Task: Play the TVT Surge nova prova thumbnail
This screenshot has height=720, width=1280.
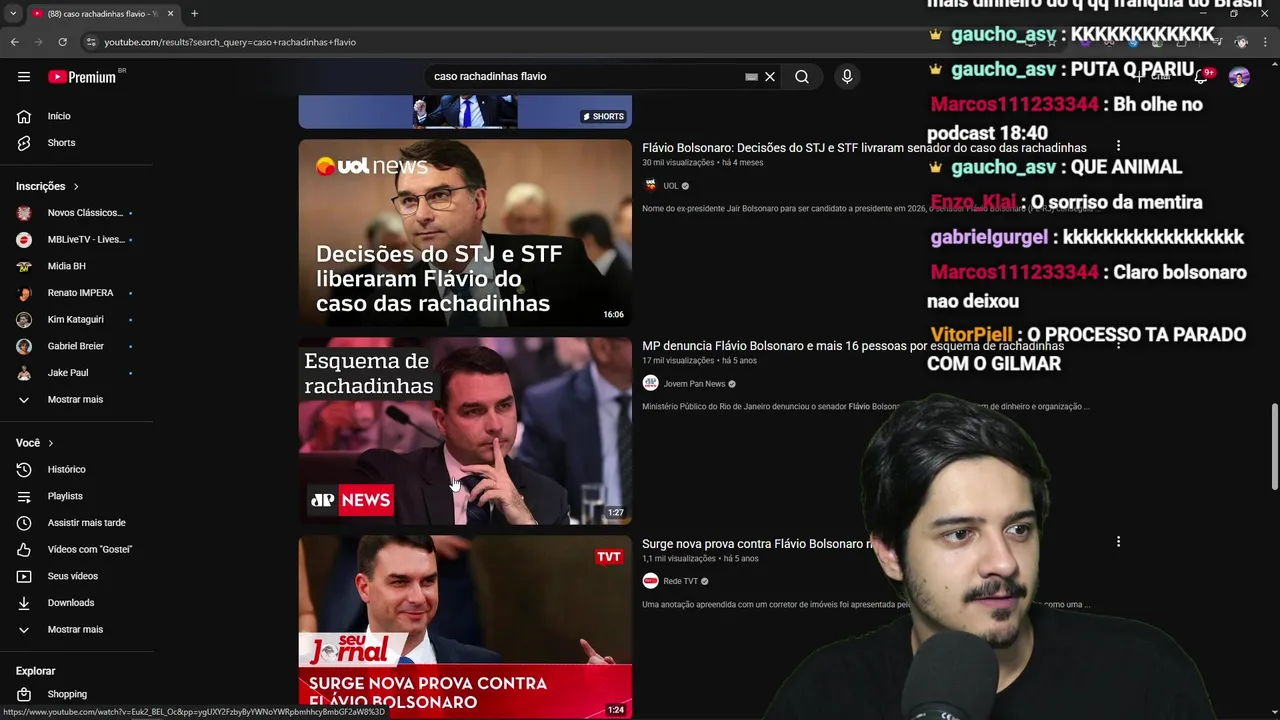Action: [x=465, y=627]
